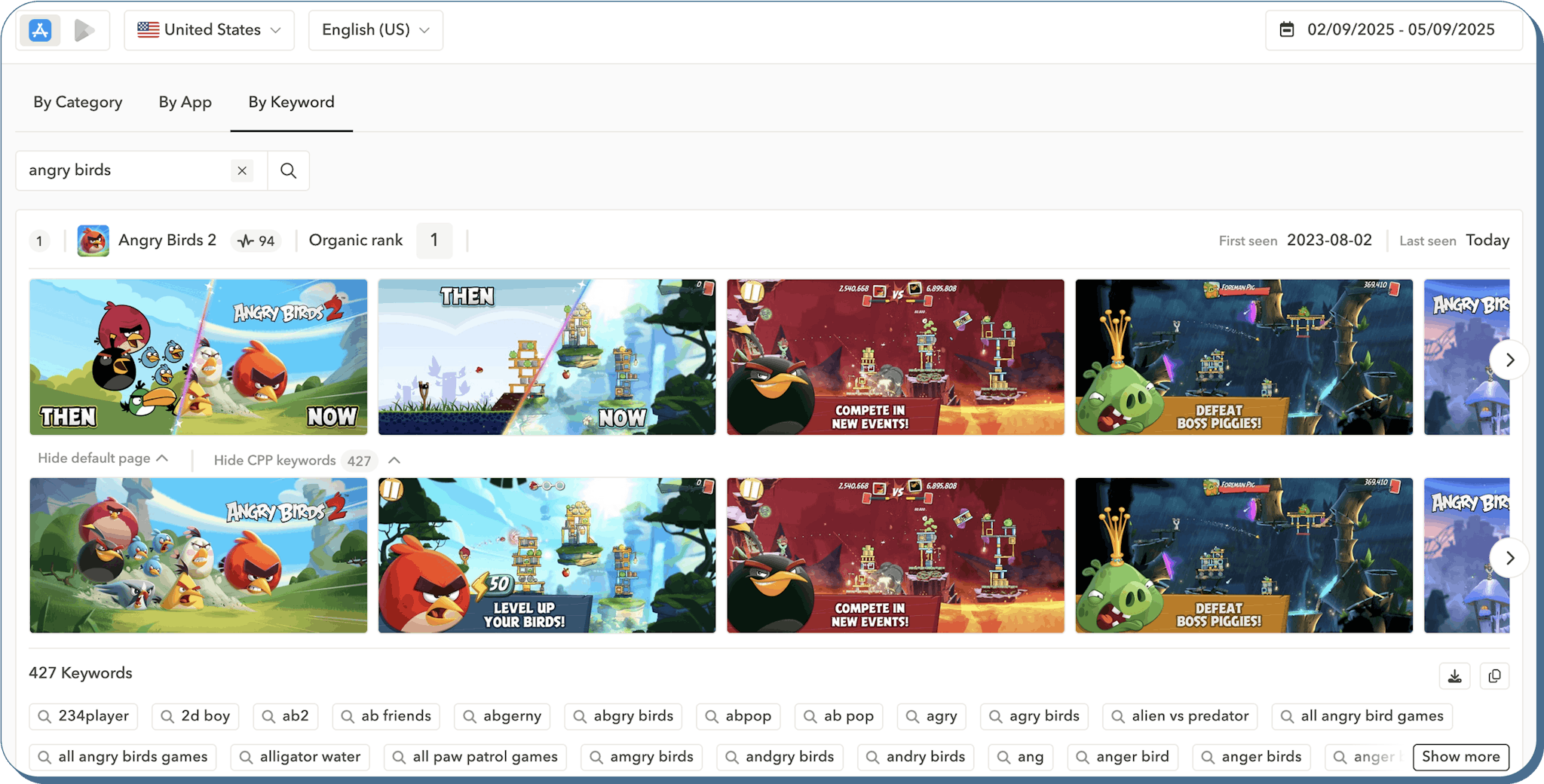Clear the angry birds search text
Screen dimensions: 1544x784
click(242, 170)
